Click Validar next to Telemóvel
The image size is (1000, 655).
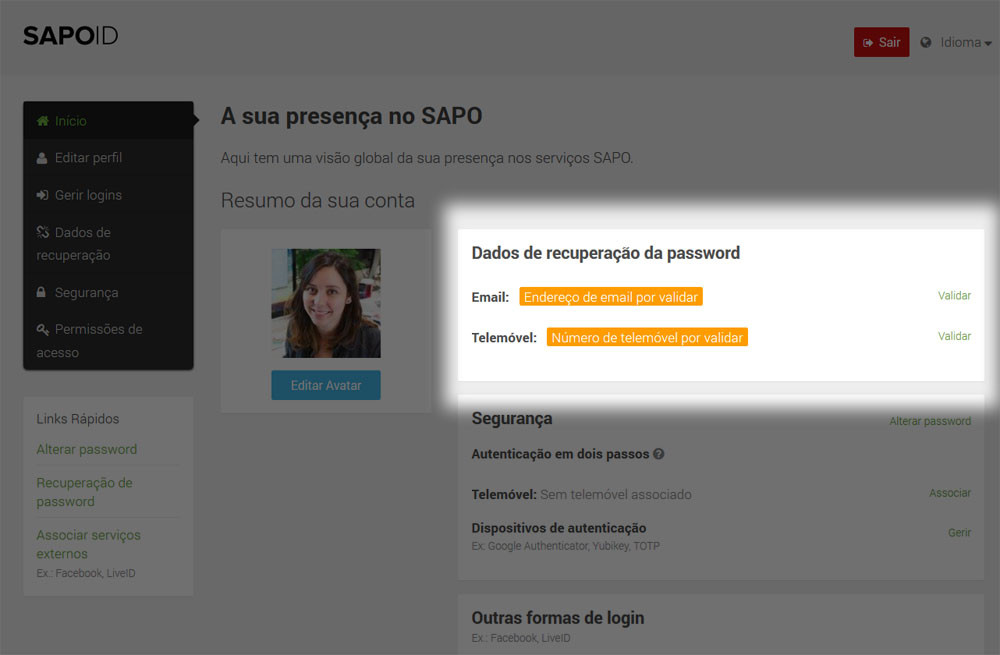coord(953,336)
